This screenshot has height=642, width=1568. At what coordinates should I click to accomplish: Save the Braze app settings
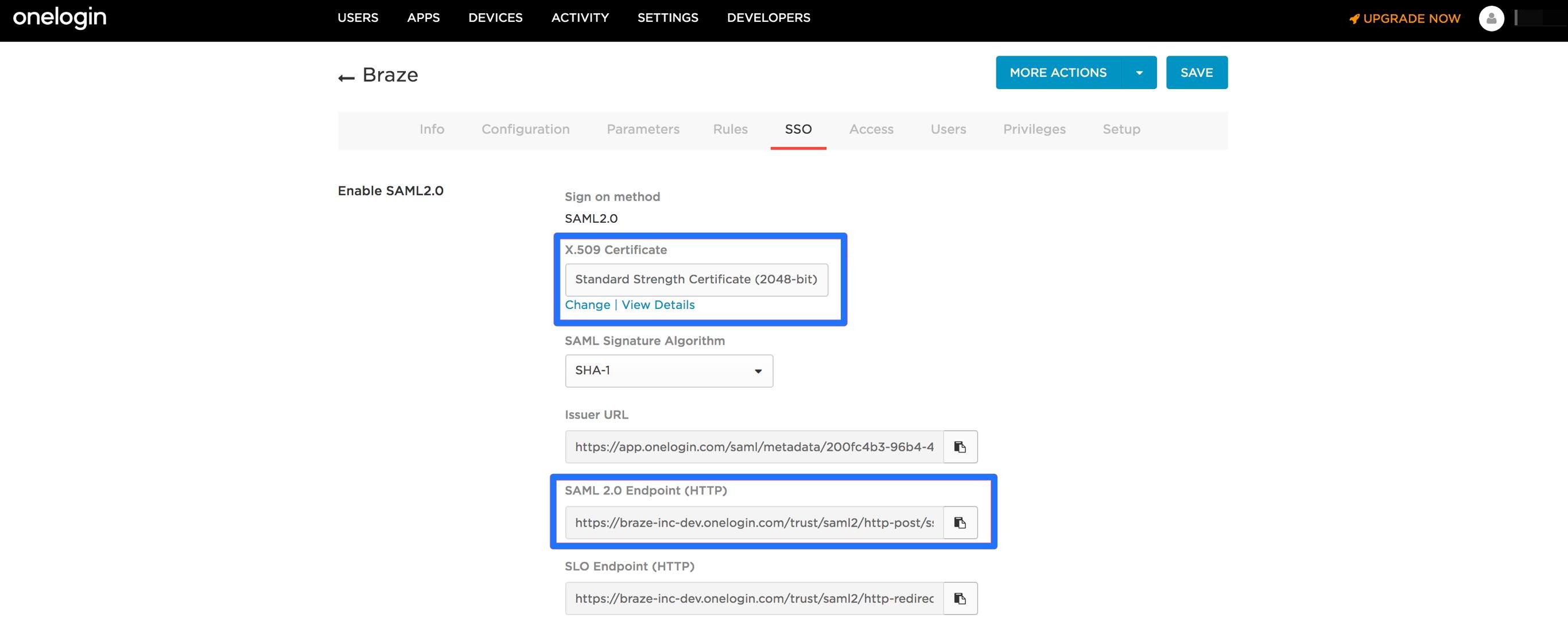tap(1196, 72)
